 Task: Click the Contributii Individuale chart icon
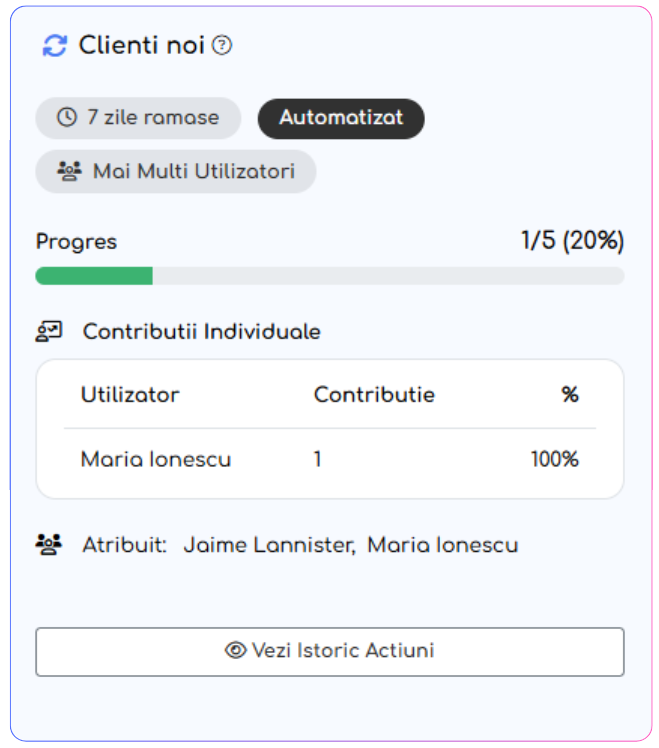pyautogui.click(x=49, y=331)
